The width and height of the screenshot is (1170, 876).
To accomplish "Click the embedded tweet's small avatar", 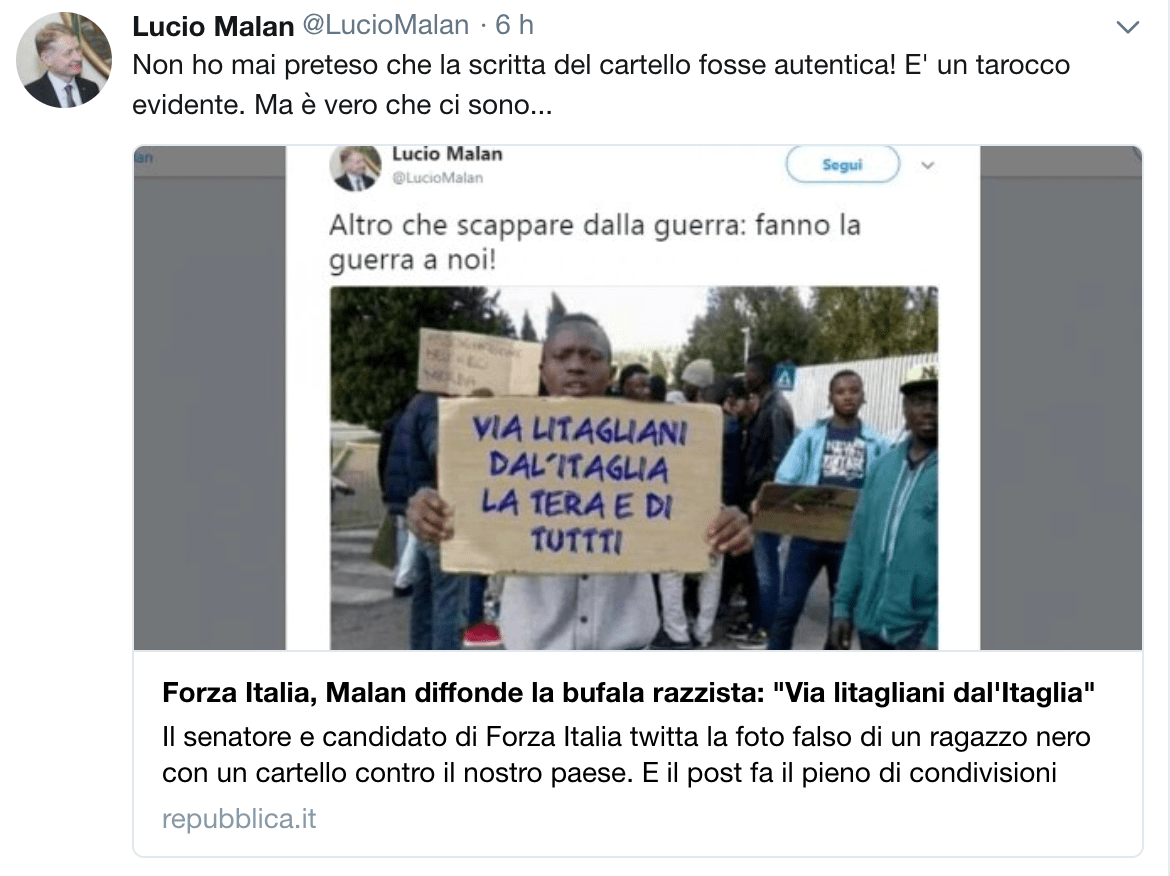I will (x=355, y=167).
